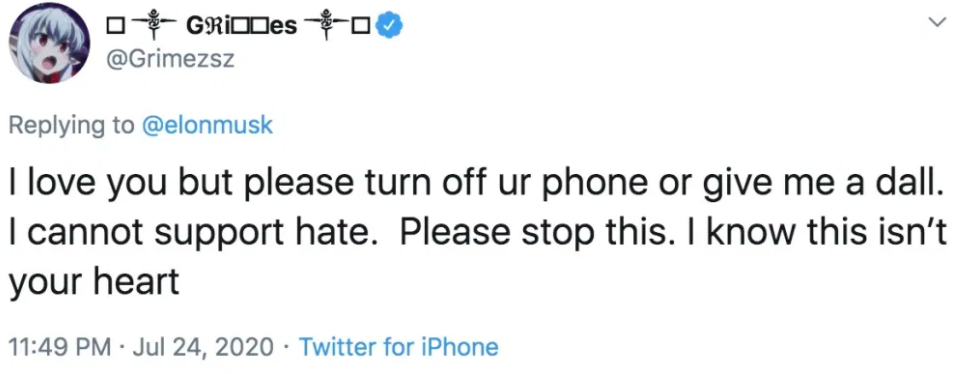Click the square glyph before the verified badge
The width and height of the screenshot is (967, 374).
[361, 27]
